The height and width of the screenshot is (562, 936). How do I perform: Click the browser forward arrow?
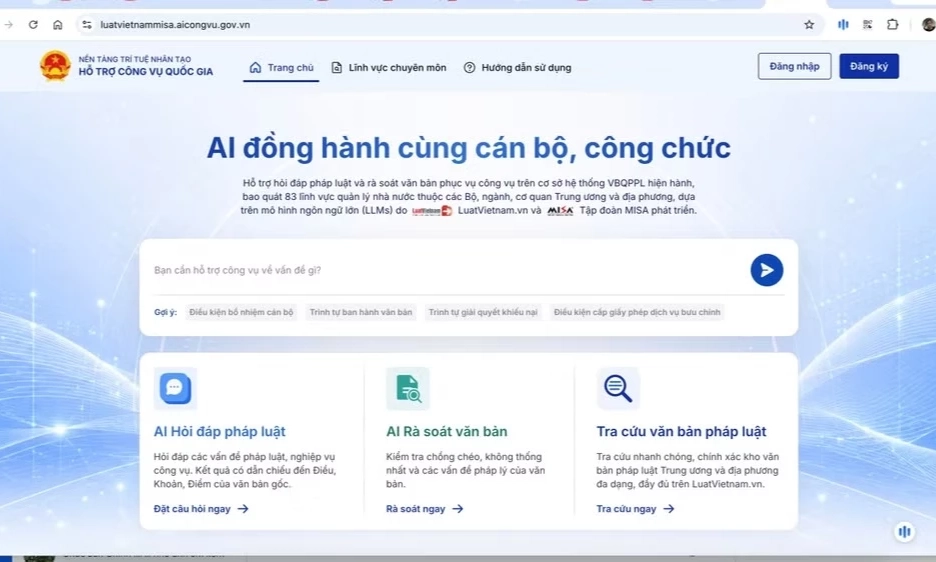point(8,24)
